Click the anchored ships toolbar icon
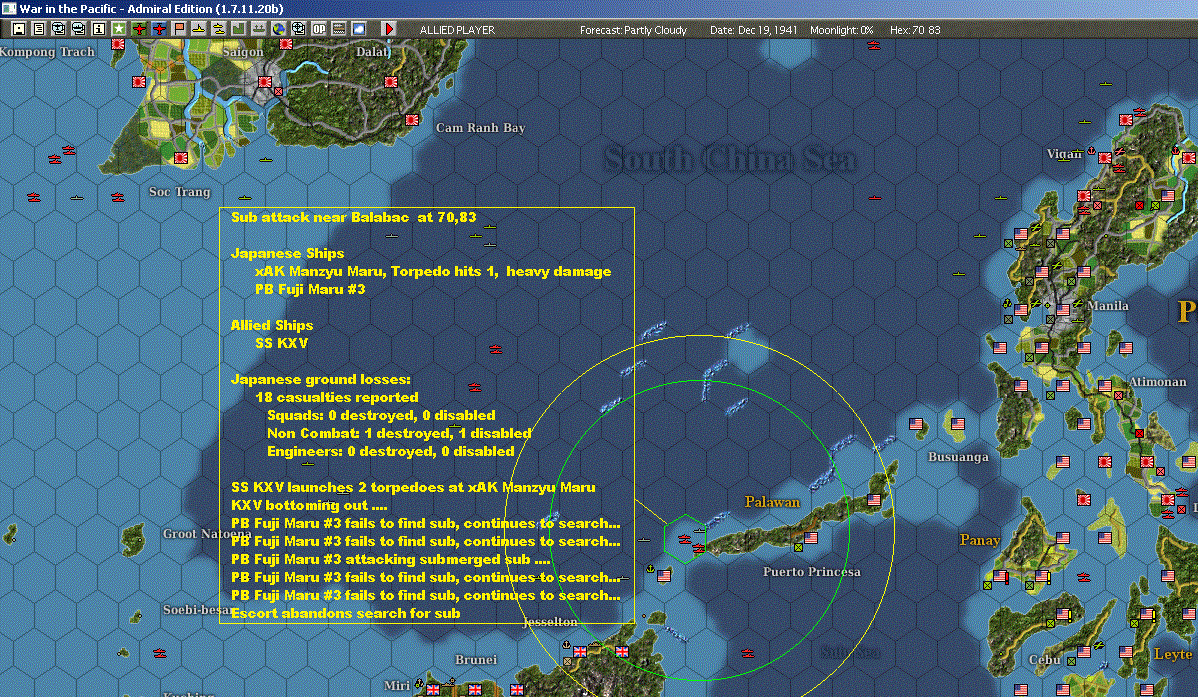 [258, 29]
